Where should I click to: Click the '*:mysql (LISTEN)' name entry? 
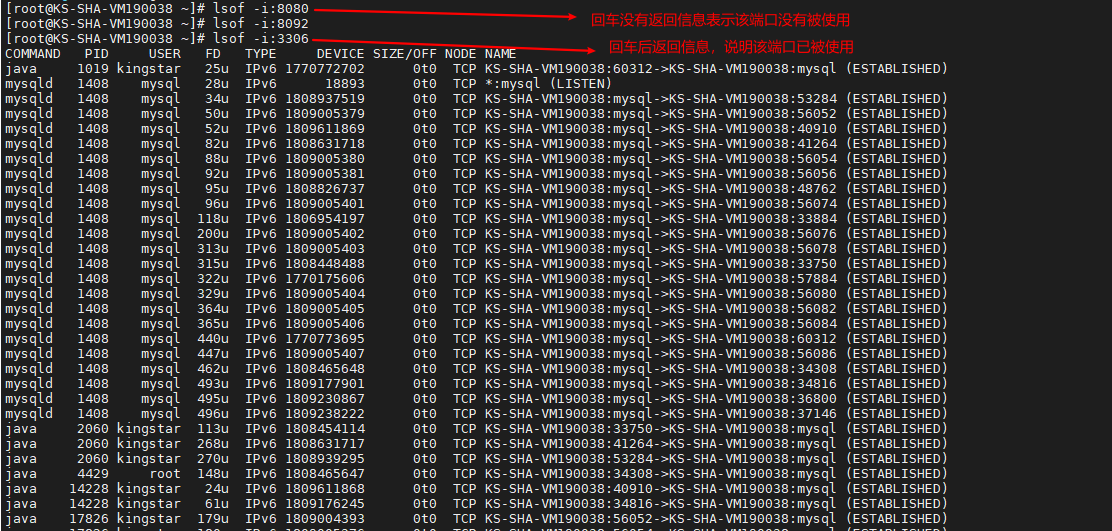(548, 84)
